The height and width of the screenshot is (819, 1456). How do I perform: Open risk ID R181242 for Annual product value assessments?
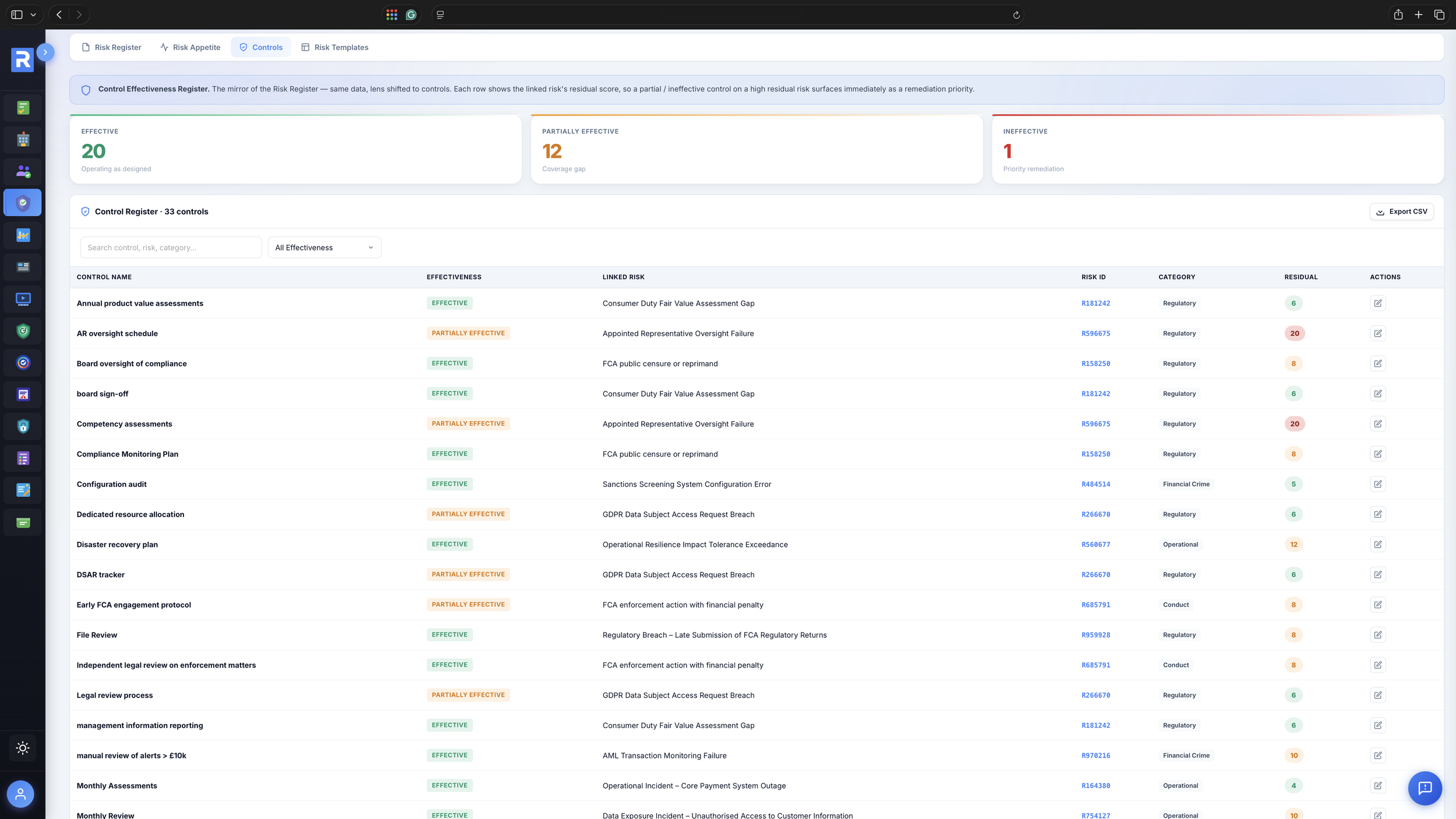point(1095,303)
